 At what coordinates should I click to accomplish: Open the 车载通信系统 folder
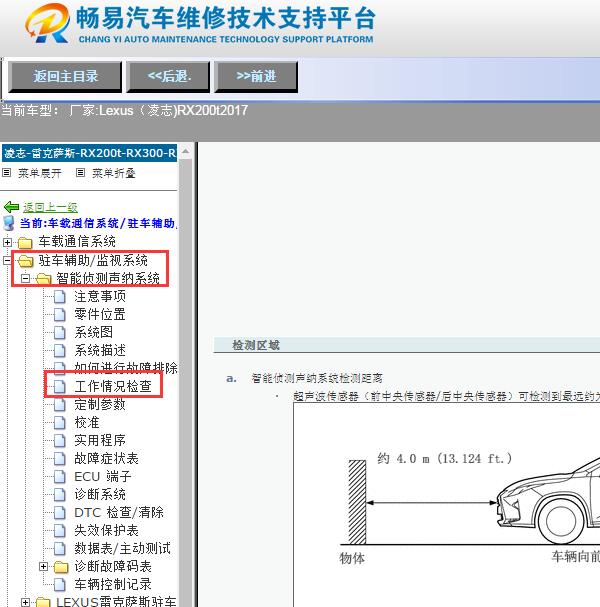tap(77, 242)
